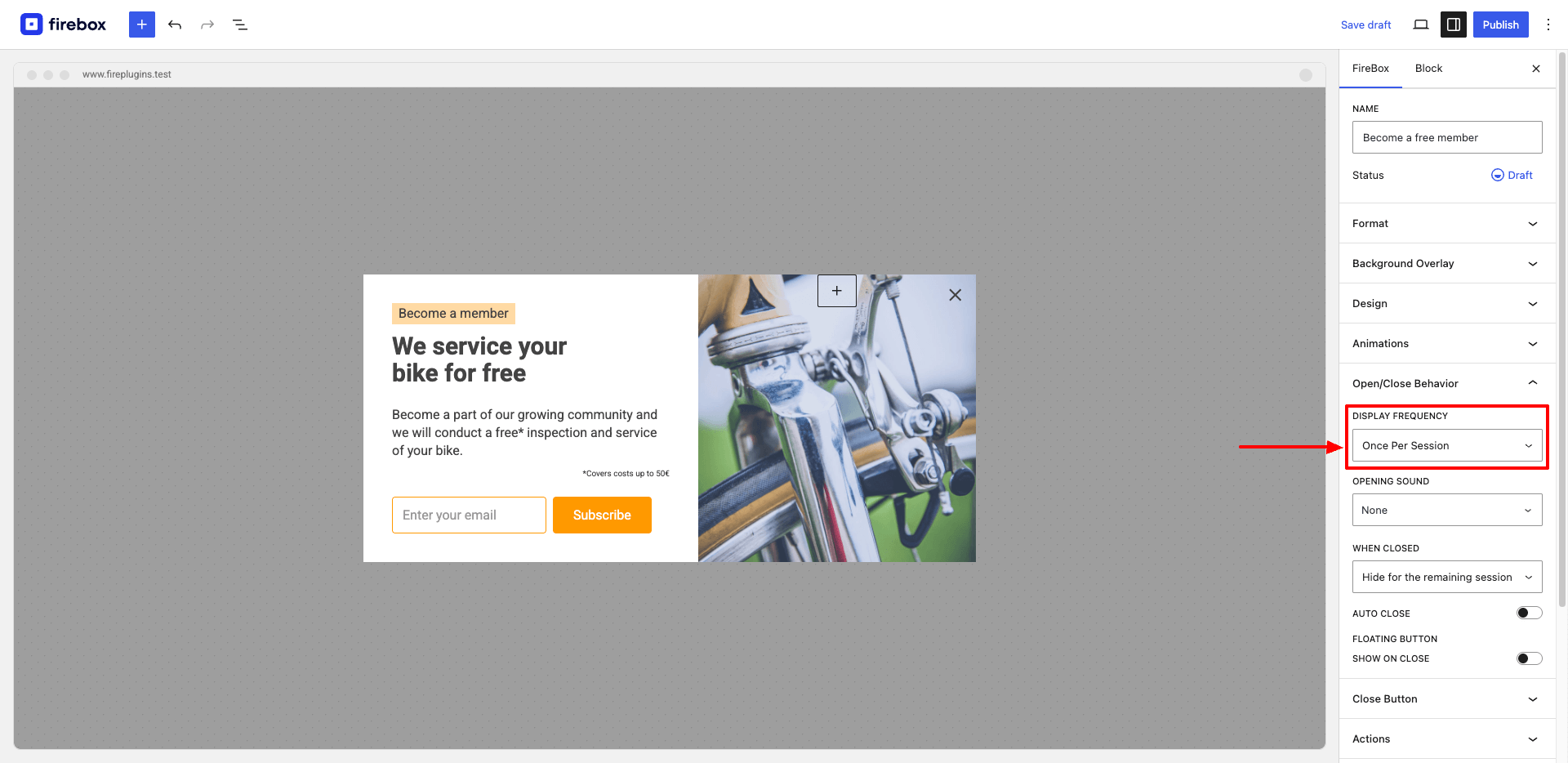Click the redo arrow icon
The image size is (1568, 763).
207,25
